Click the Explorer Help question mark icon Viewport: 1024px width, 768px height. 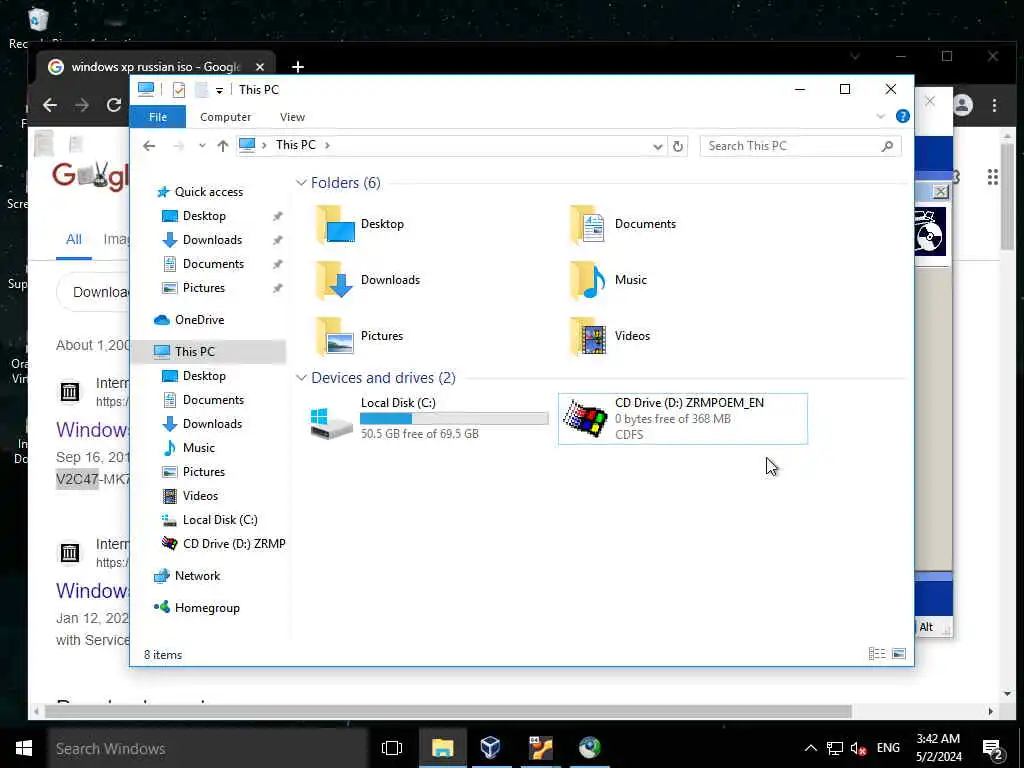pos(903,116)
